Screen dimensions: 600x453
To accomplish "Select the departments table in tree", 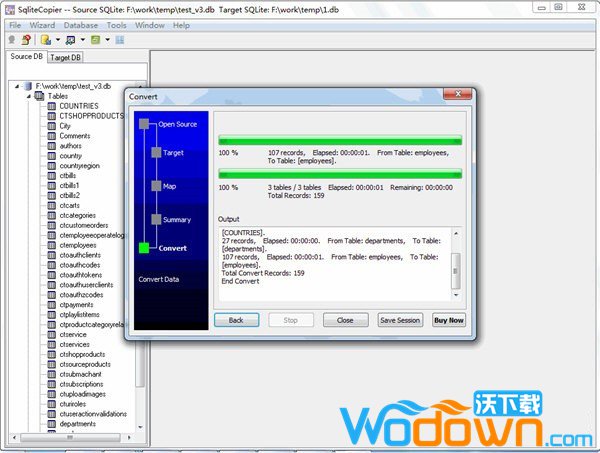I will coord(77,423).
